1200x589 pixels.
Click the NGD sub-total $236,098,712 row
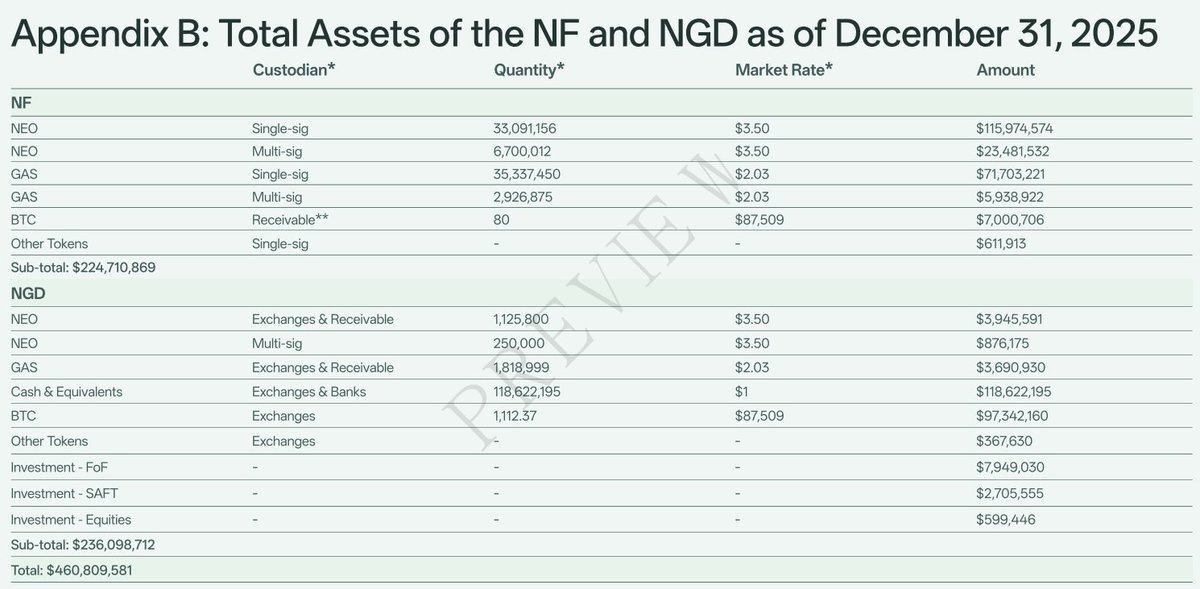pyautogui.click(x=83, y=545)
